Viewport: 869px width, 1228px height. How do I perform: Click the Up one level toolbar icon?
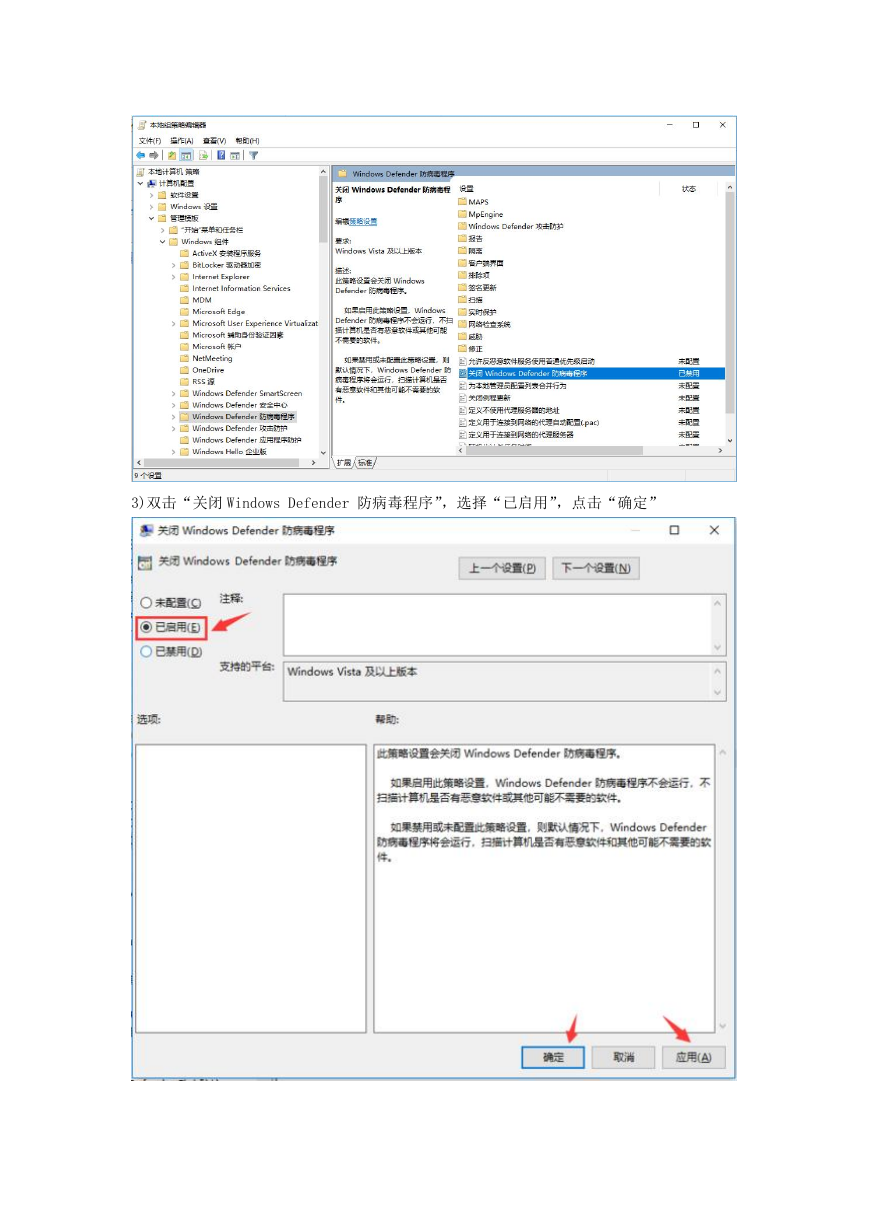172,155
